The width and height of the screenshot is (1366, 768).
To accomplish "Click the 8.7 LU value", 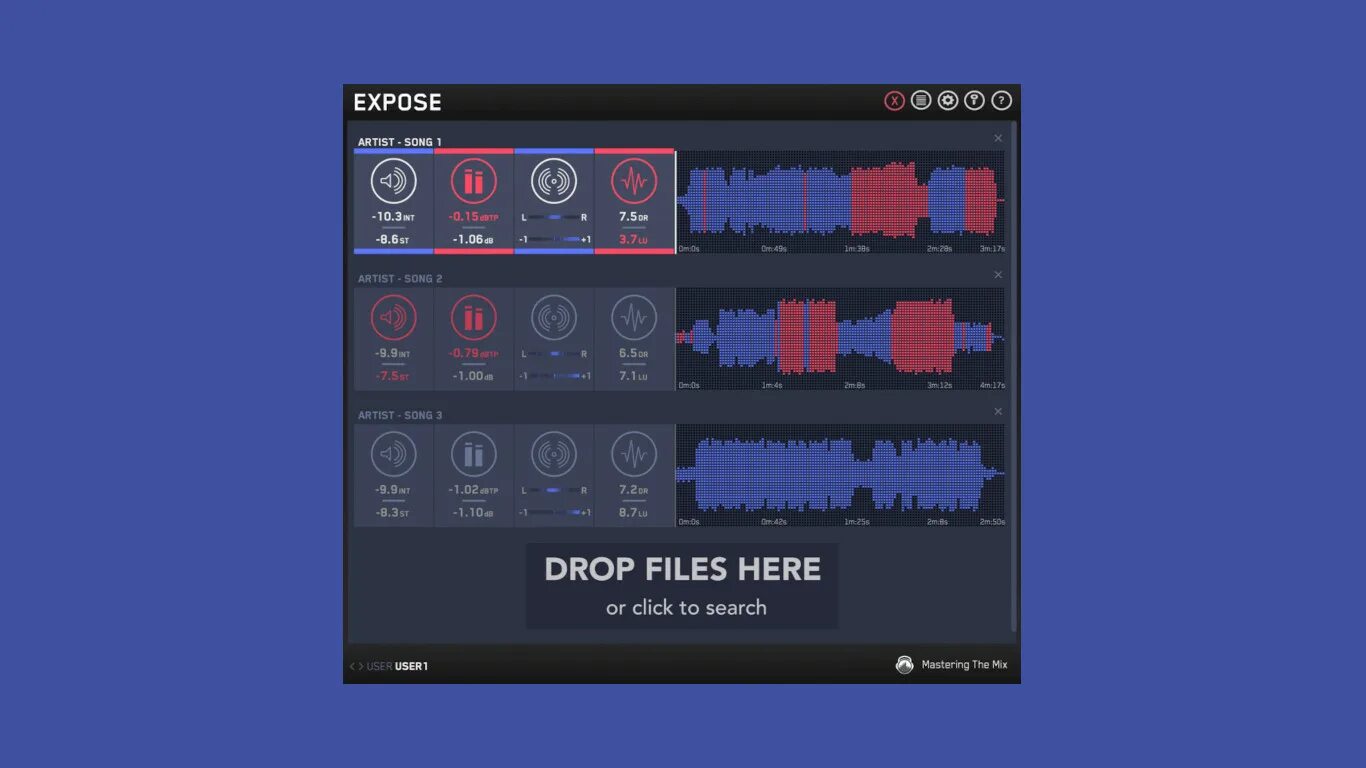I will point(634,513).
